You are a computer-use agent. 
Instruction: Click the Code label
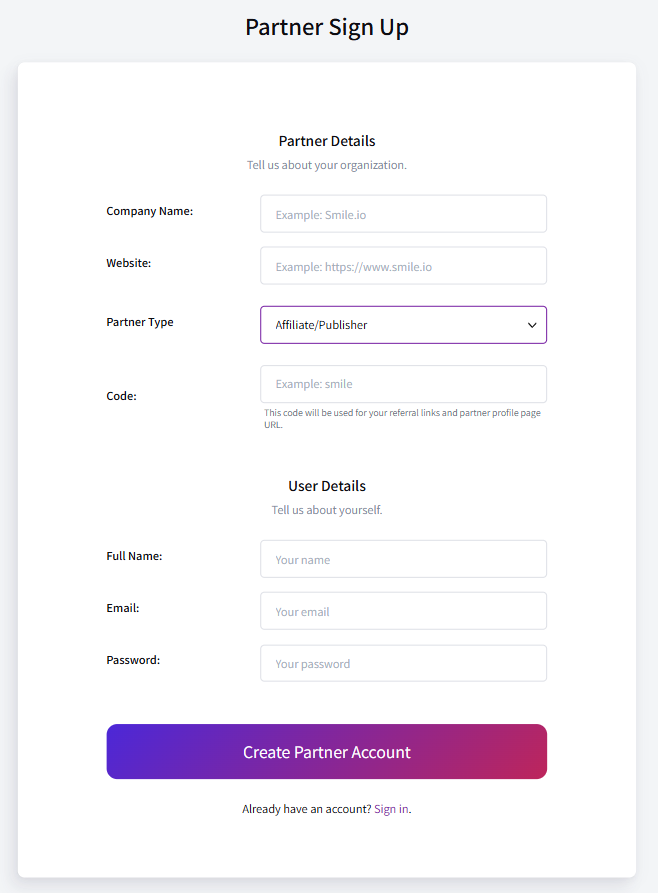click(x=121, y=395)
